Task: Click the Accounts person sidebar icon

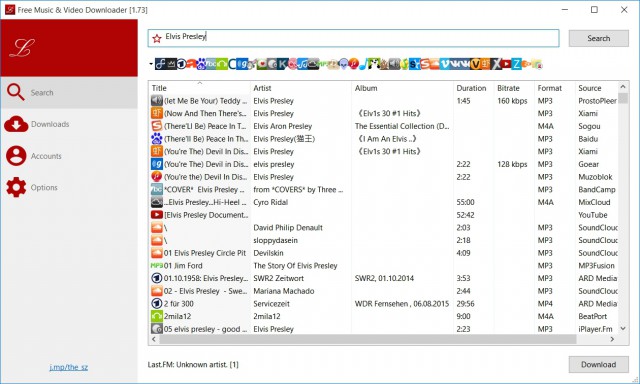Action: [16, 156]
